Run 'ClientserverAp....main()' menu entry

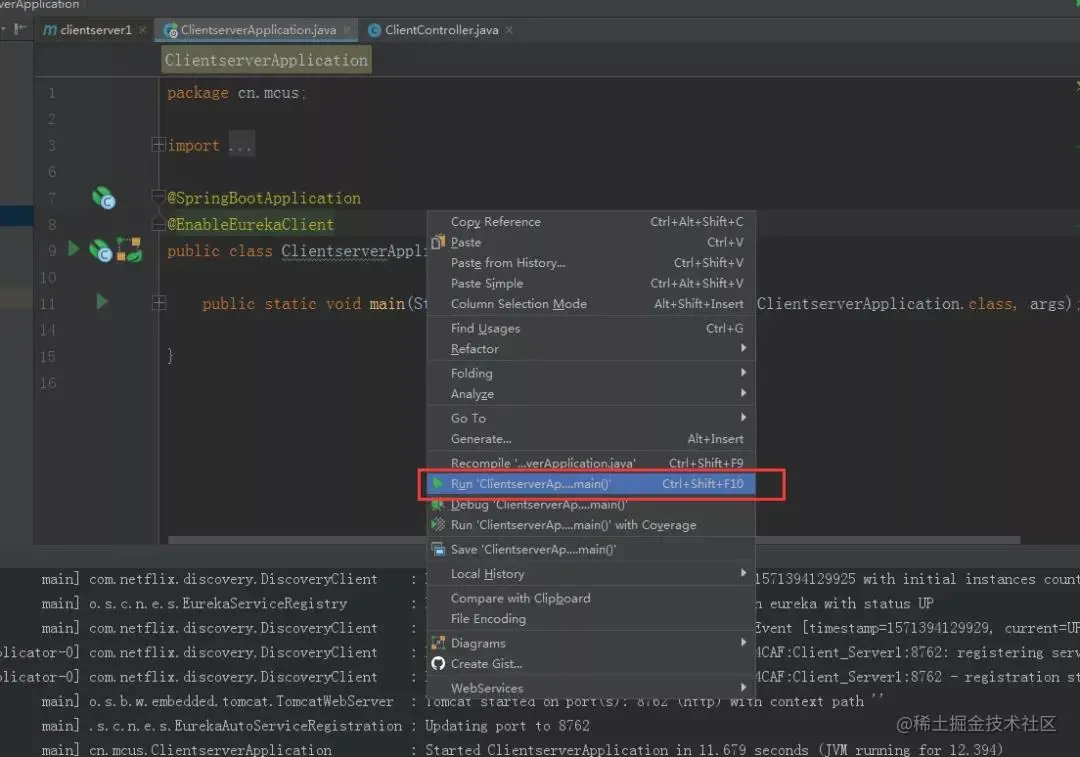[591, 484]
